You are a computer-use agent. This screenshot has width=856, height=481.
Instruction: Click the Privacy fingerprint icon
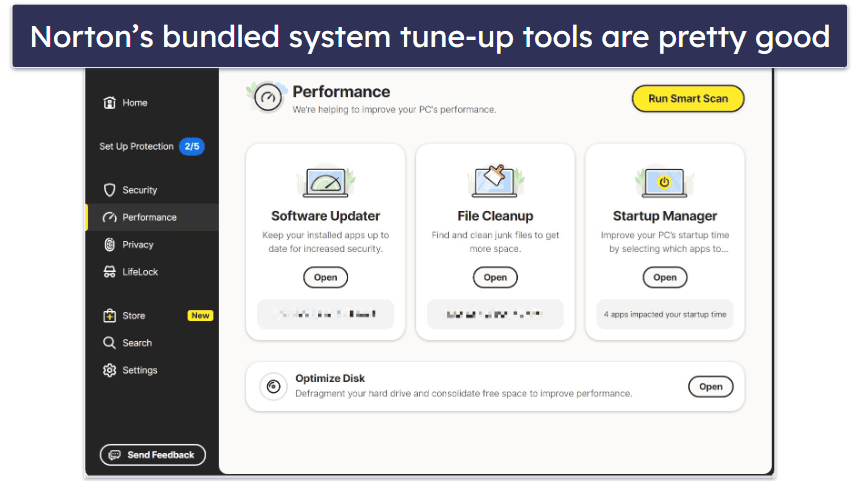coord(110,245)
